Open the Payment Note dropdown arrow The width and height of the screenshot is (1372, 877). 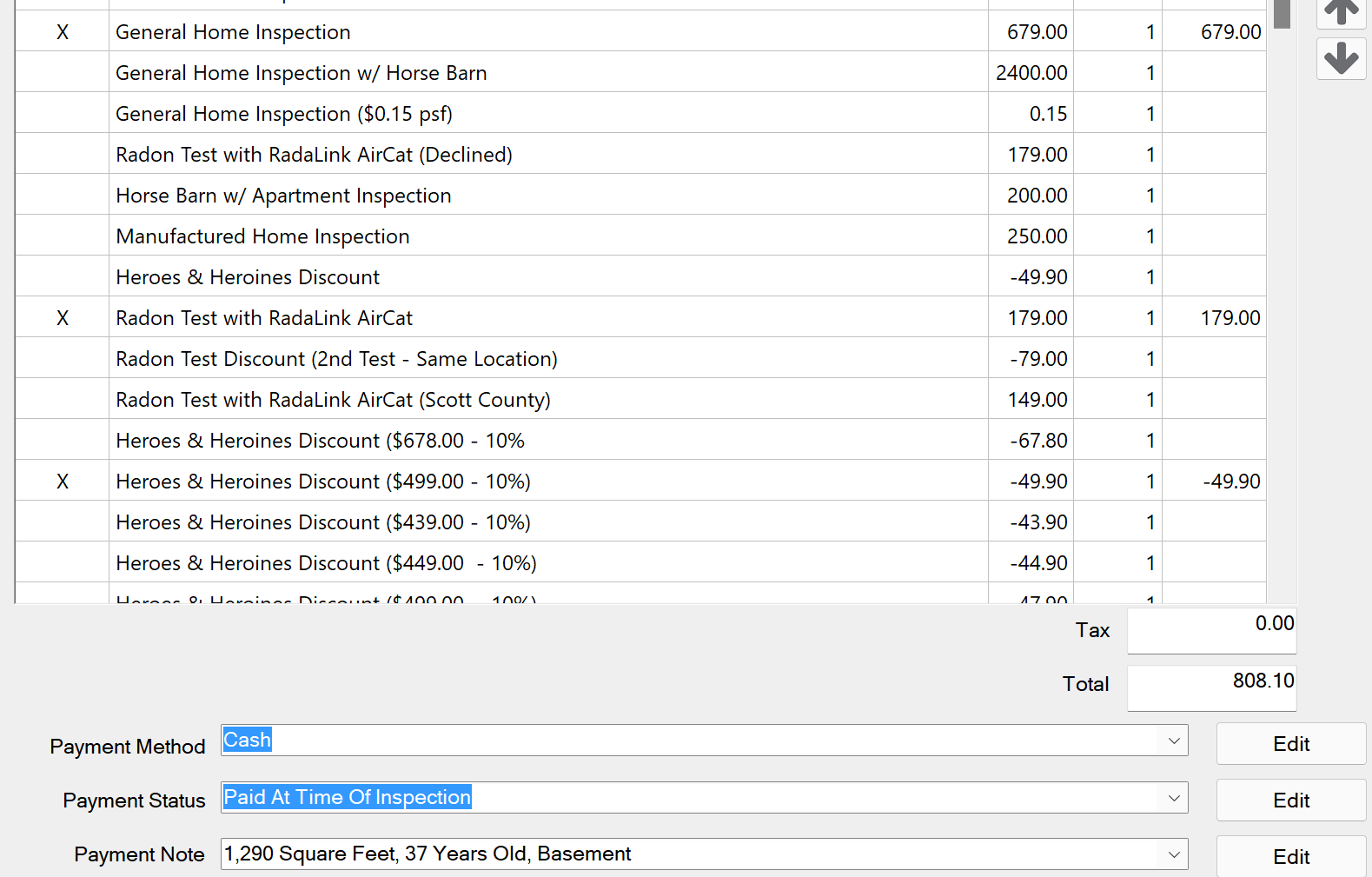point(1174,854)
